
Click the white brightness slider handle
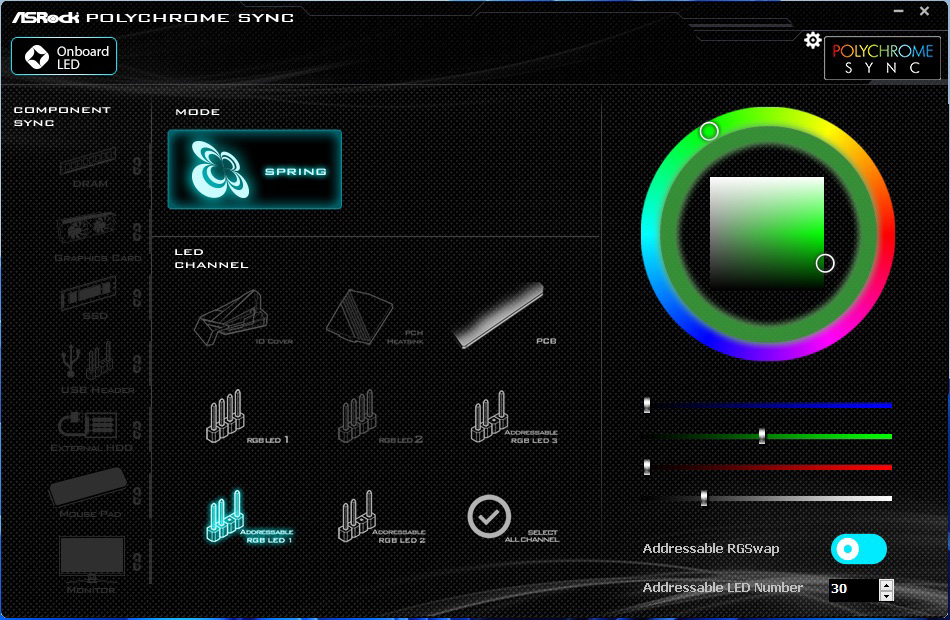pyautogui.click(x=703, y=498)
